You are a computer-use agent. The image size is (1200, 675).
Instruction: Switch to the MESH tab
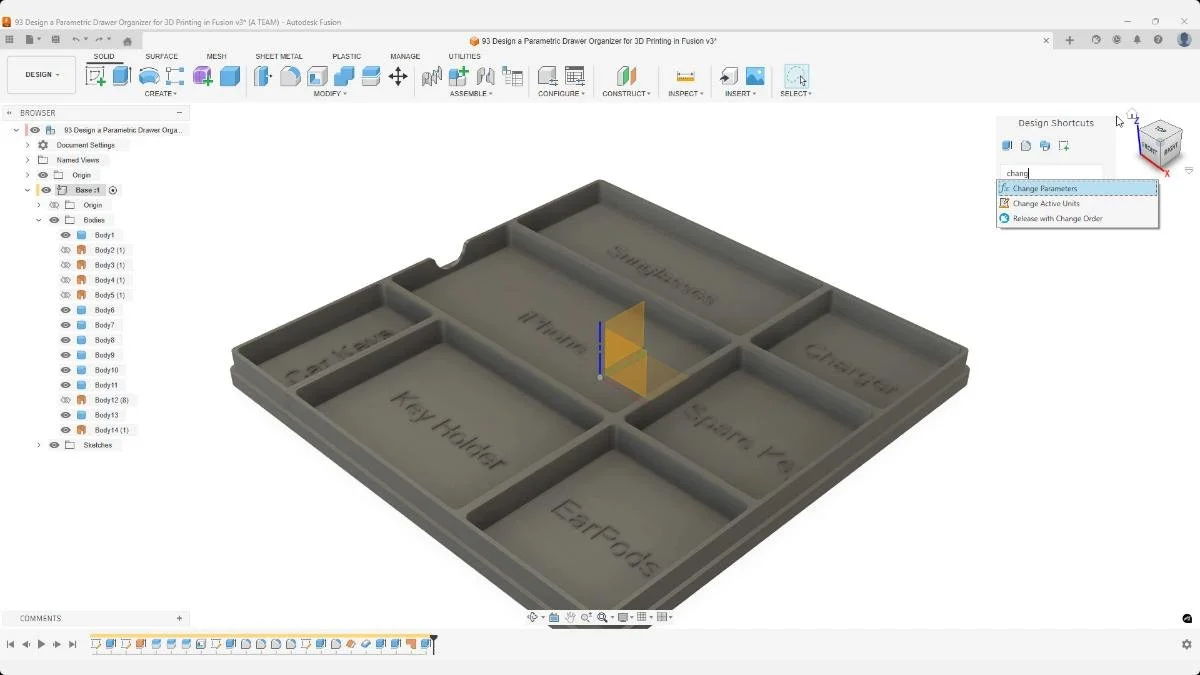point(216,57)
